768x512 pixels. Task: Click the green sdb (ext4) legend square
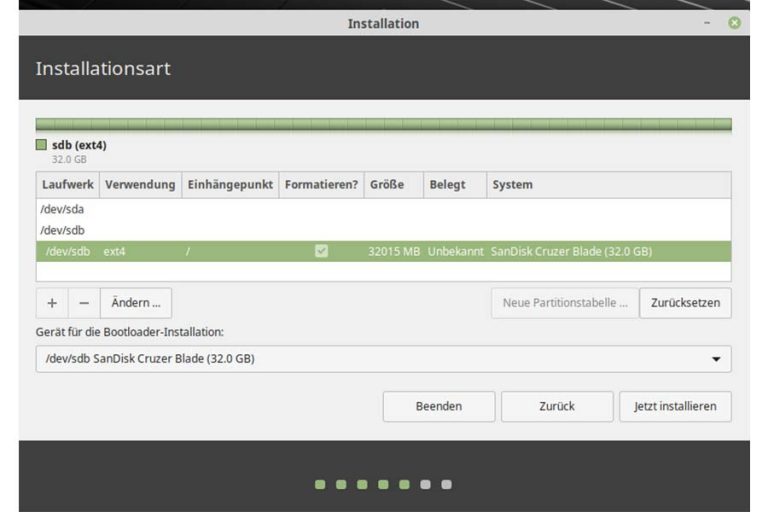click(42, 145)
